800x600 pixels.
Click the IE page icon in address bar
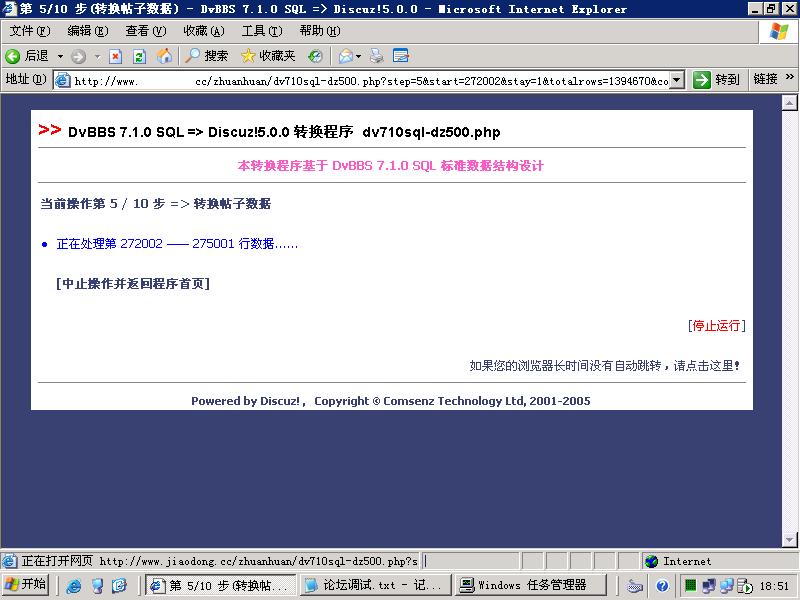(62, 80)
